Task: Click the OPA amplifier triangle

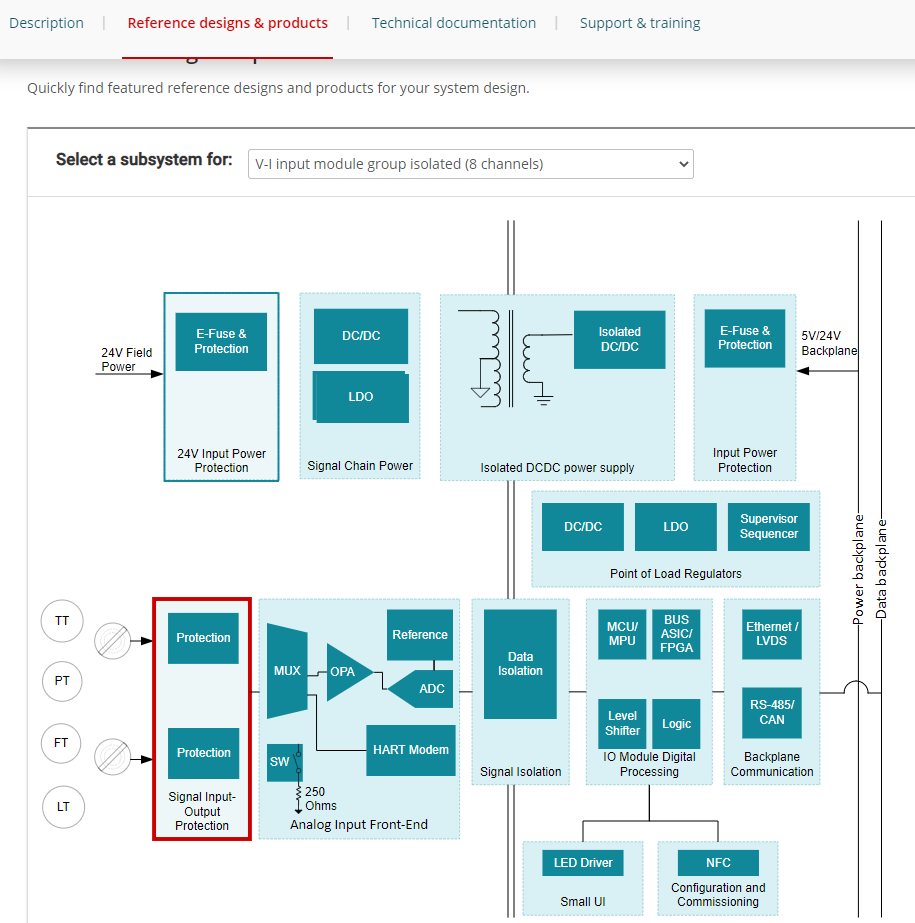Action: [x=347, y=672]
